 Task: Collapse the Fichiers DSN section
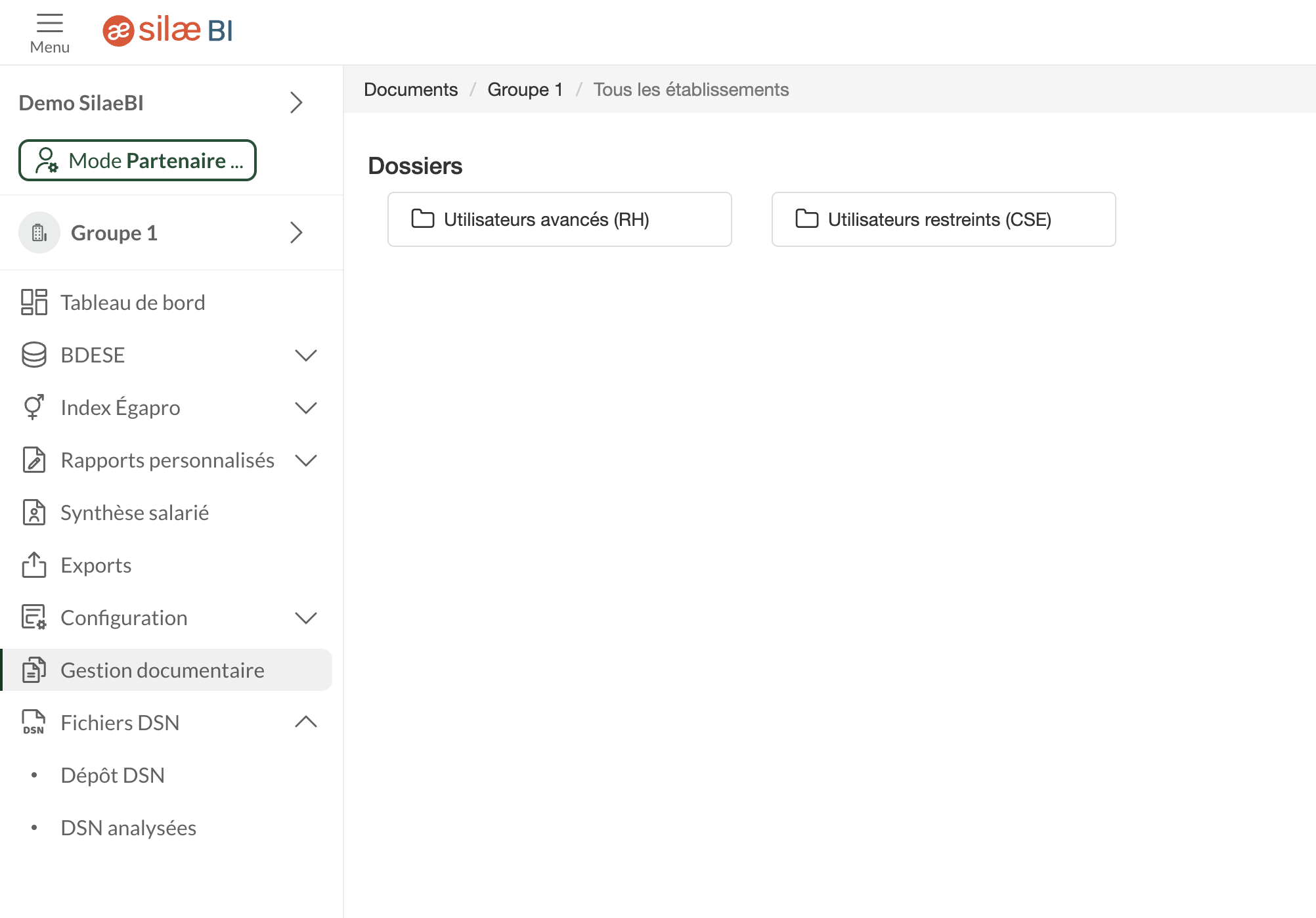coord(306,723)
